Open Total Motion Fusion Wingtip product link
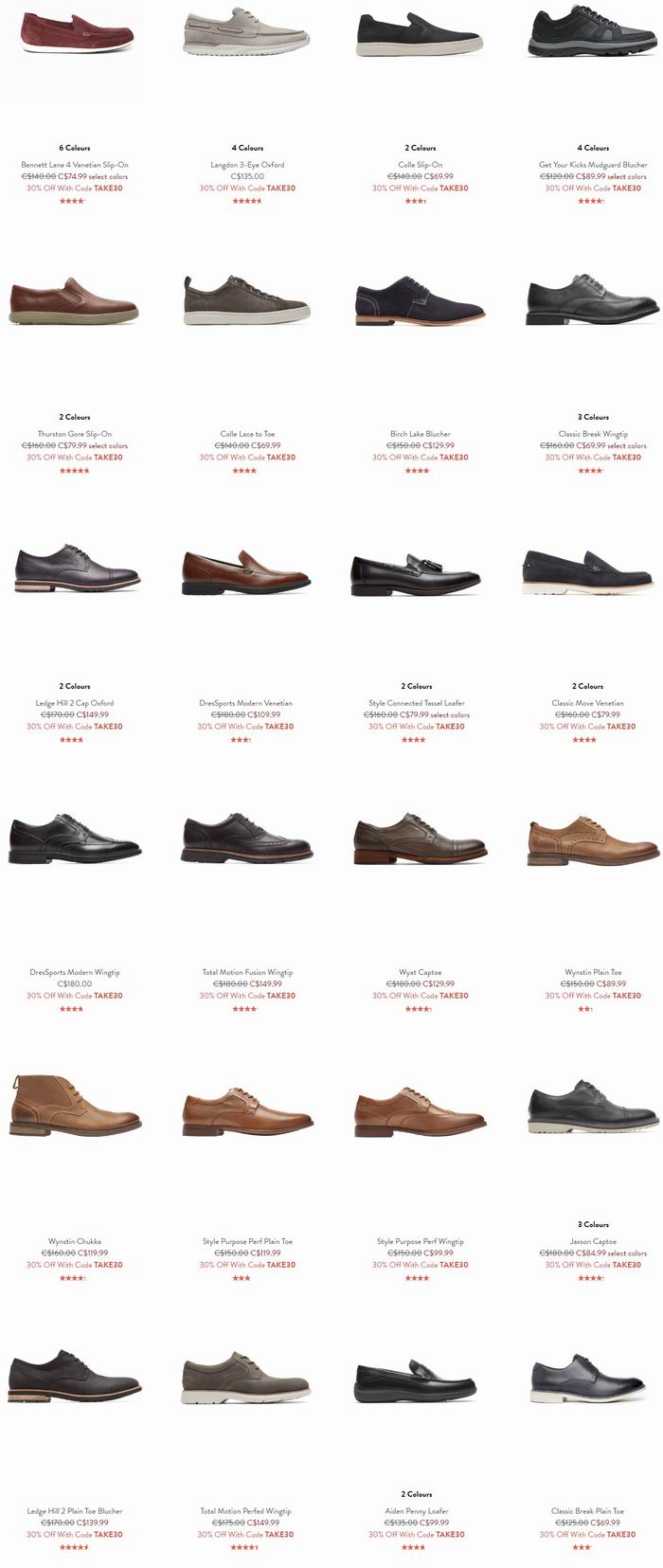The image size is (663, 1568). coord(247,972)
